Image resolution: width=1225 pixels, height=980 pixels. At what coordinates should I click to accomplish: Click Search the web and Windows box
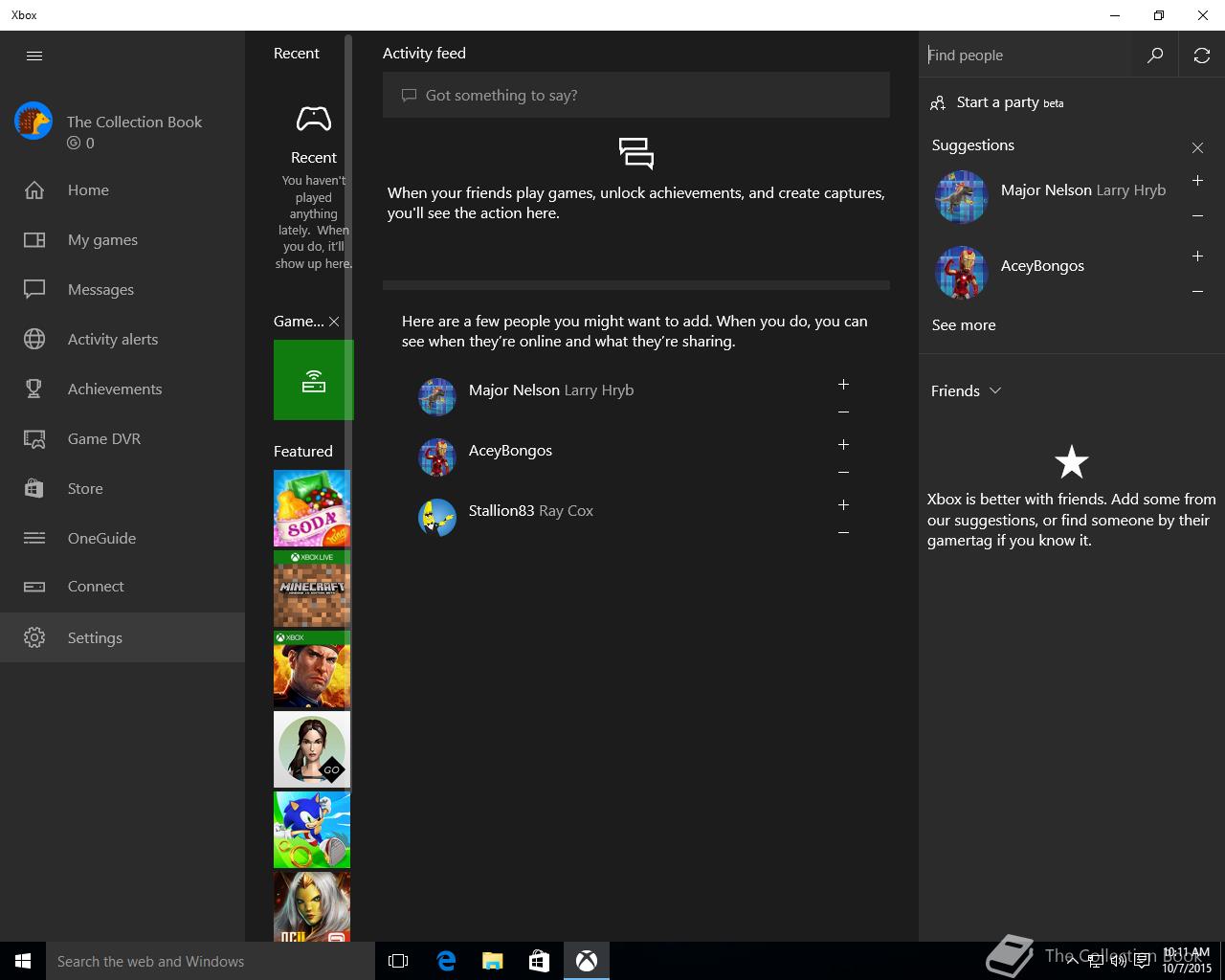tap(211, 961)
